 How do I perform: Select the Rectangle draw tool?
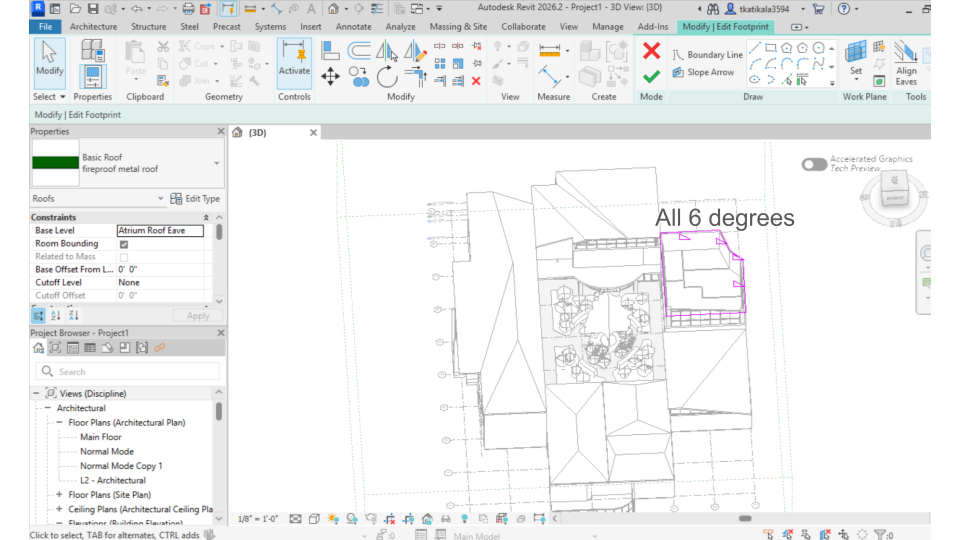point(771,48)
